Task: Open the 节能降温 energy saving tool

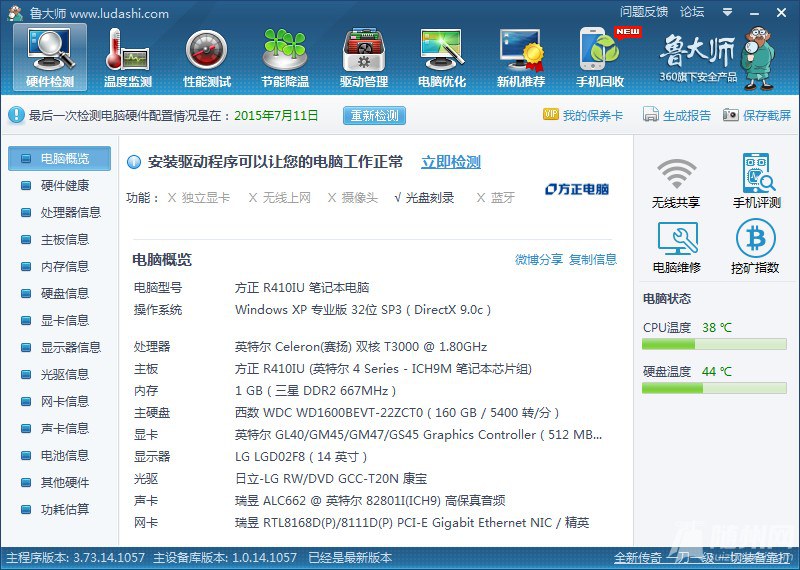Action: pyautogui.click(x=285, y=57)
